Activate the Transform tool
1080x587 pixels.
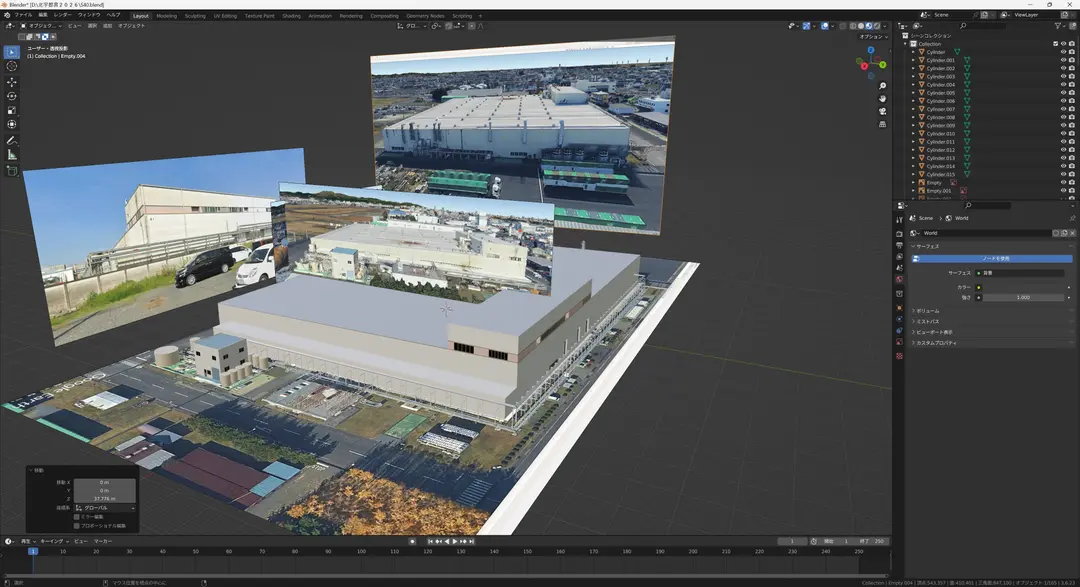point(12,124)
